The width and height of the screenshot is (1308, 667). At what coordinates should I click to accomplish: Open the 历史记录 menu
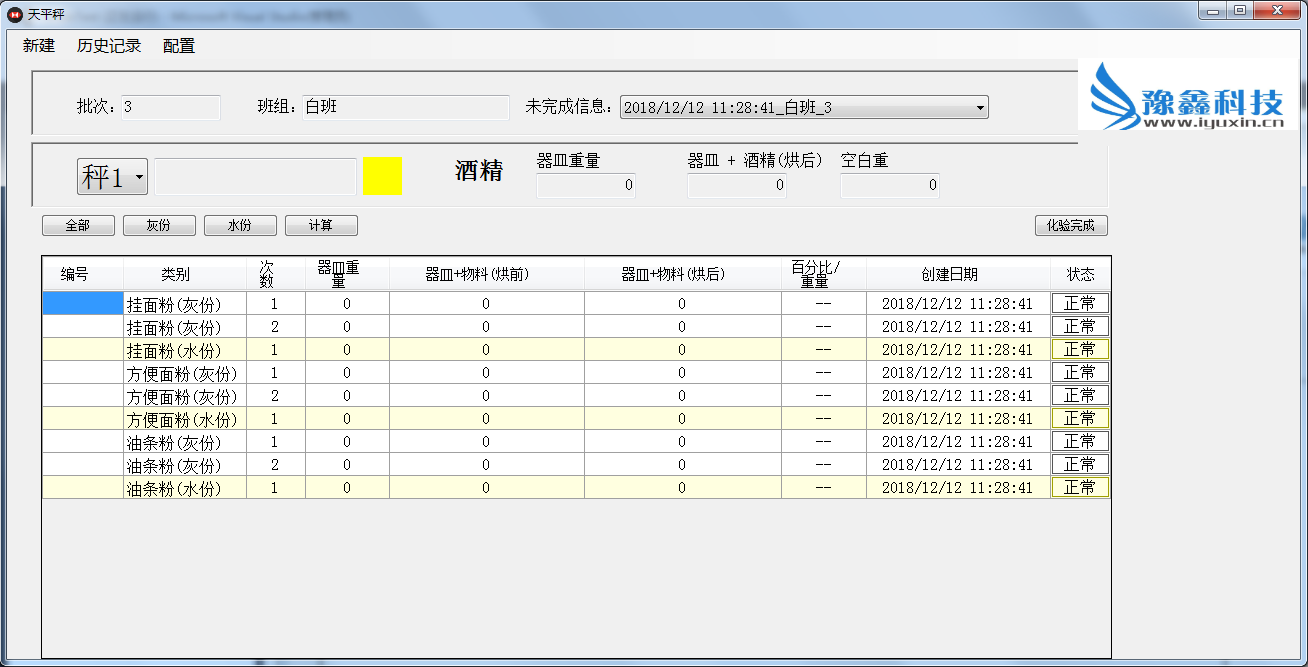(109, 46)
